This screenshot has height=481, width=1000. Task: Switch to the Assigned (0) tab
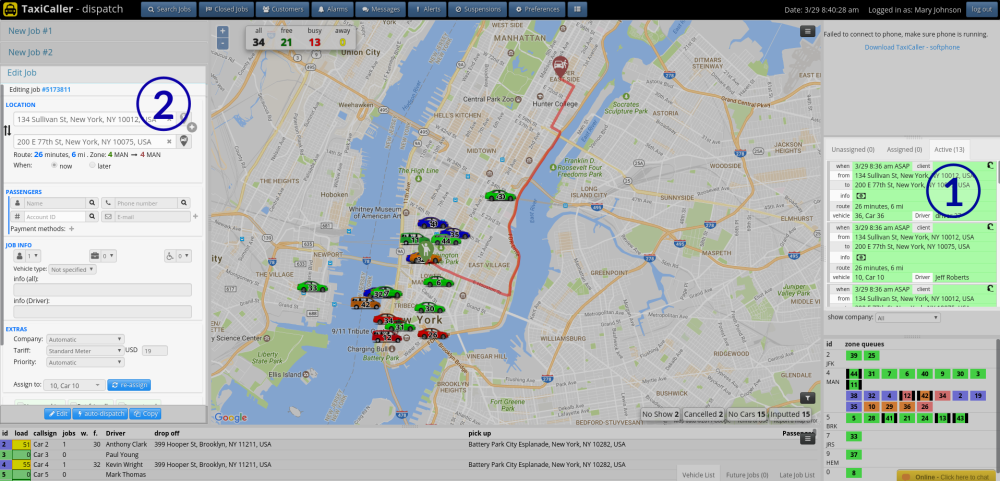(x=904, y=149)
